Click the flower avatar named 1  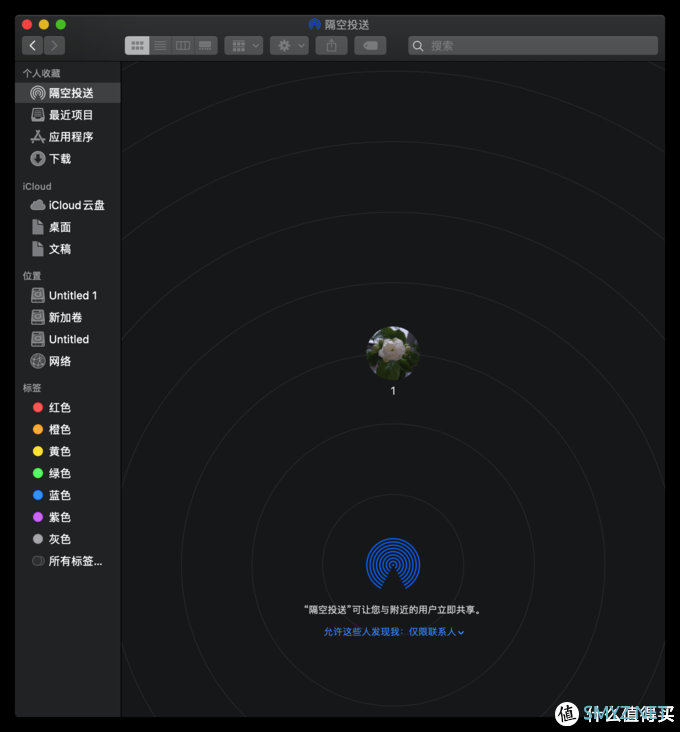point(393,353)
